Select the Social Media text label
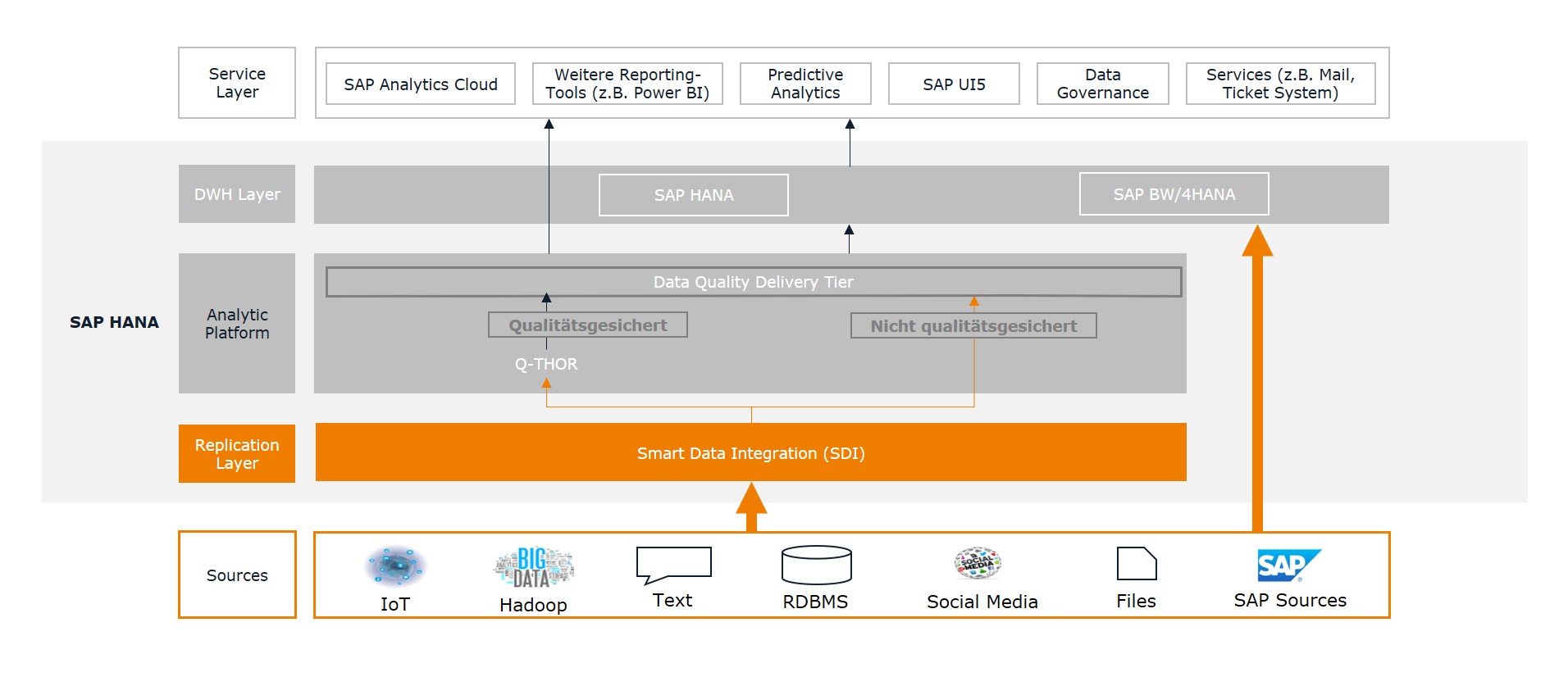1568x677 pixels. (x=982, y=602)
